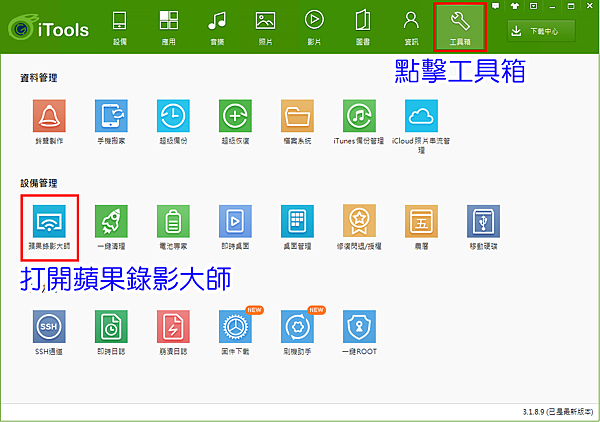Screen dimensions: 600x422
Task: Open the real-time log icon
Action: (111, 326)
